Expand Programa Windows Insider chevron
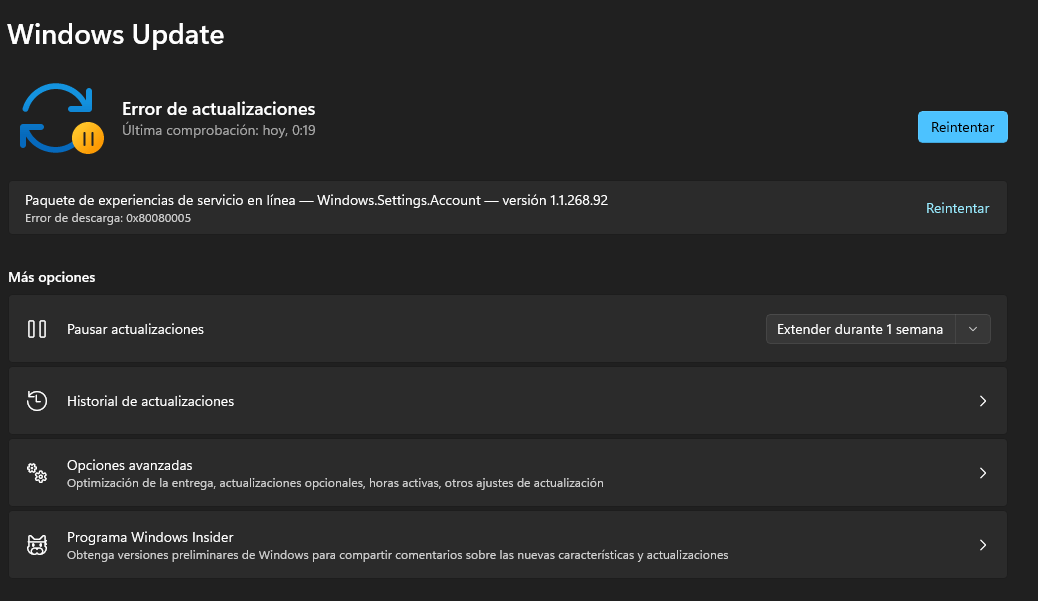The width and height of the screenshot is (1038, 601). [983, 545]
